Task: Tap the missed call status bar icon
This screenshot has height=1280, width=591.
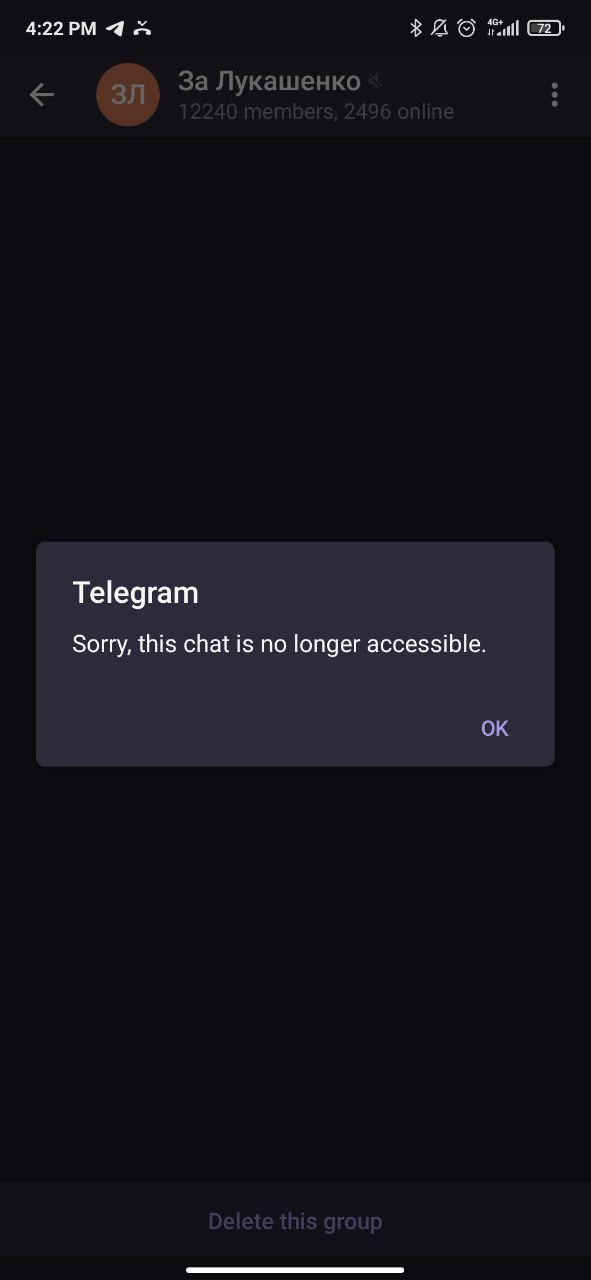Action: click(x=143, y=28)
